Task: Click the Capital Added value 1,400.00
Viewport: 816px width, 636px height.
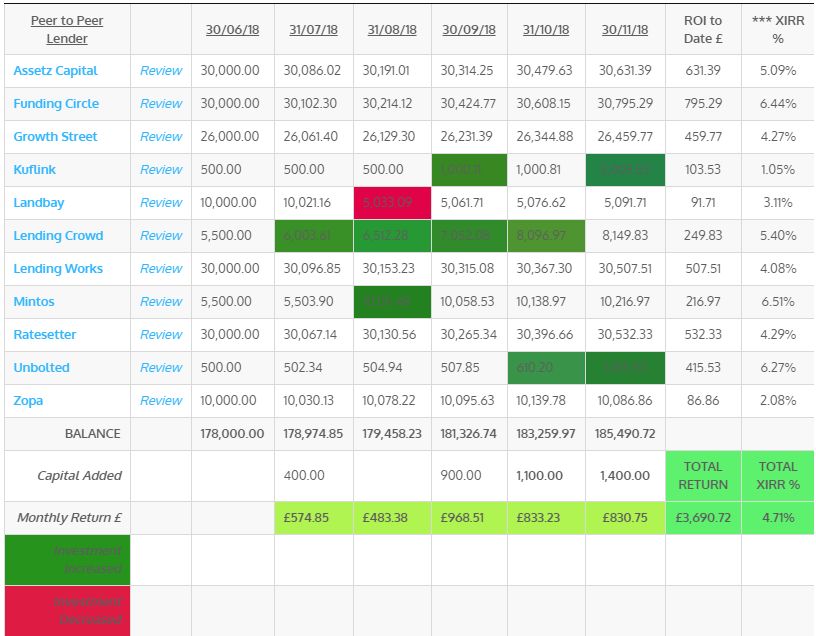Action: (625, 476)
